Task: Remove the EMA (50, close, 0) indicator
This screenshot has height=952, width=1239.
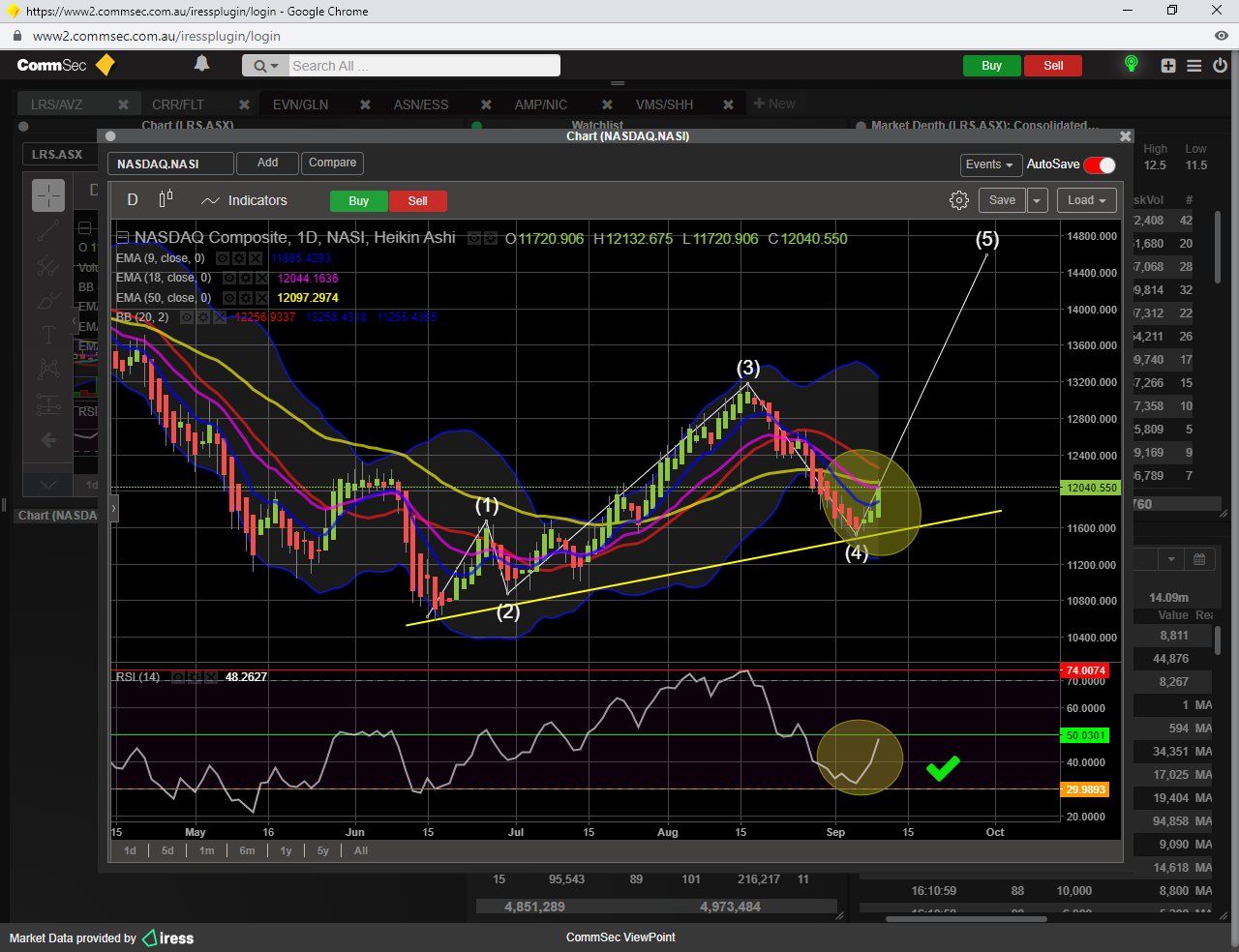Action: (x=261, y=298)
